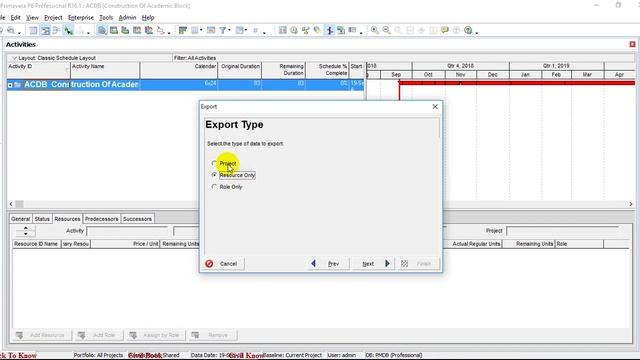Click the Project input field in details pane

(563, 231)
